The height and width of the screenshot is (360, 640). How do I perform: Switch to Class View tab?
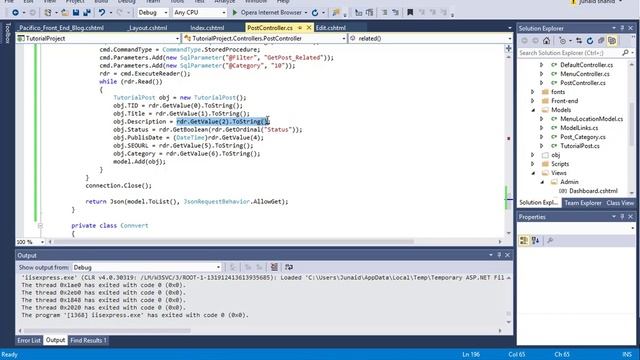[620, 203]
